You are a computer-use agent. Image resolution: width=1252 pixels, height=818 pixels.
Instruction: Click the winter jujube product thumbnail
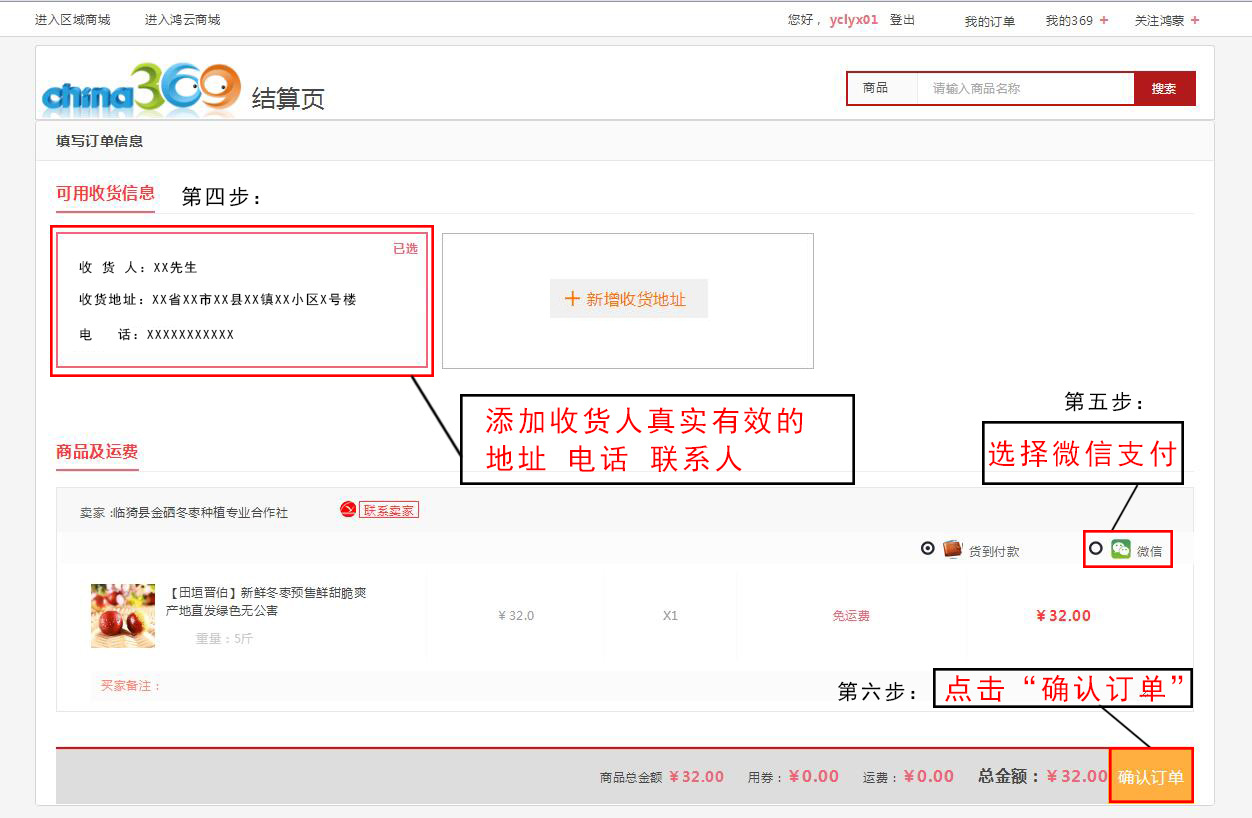click(x=123, y=616)
